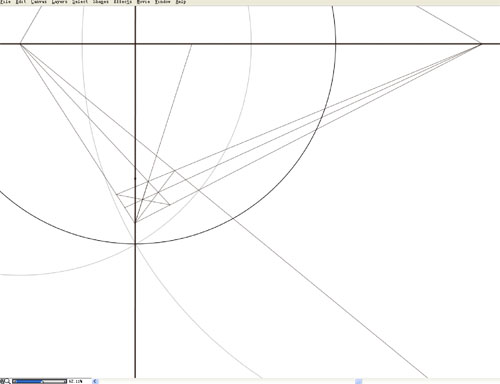Image resolution: width=500 pixels, height=384 pixels.
Task: Open the Help menu
Action: point(181,2)
